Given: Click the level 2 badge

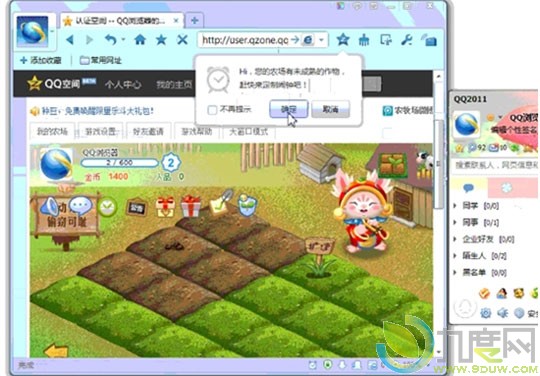Looking at the screenshot, I should click(171, 163).
